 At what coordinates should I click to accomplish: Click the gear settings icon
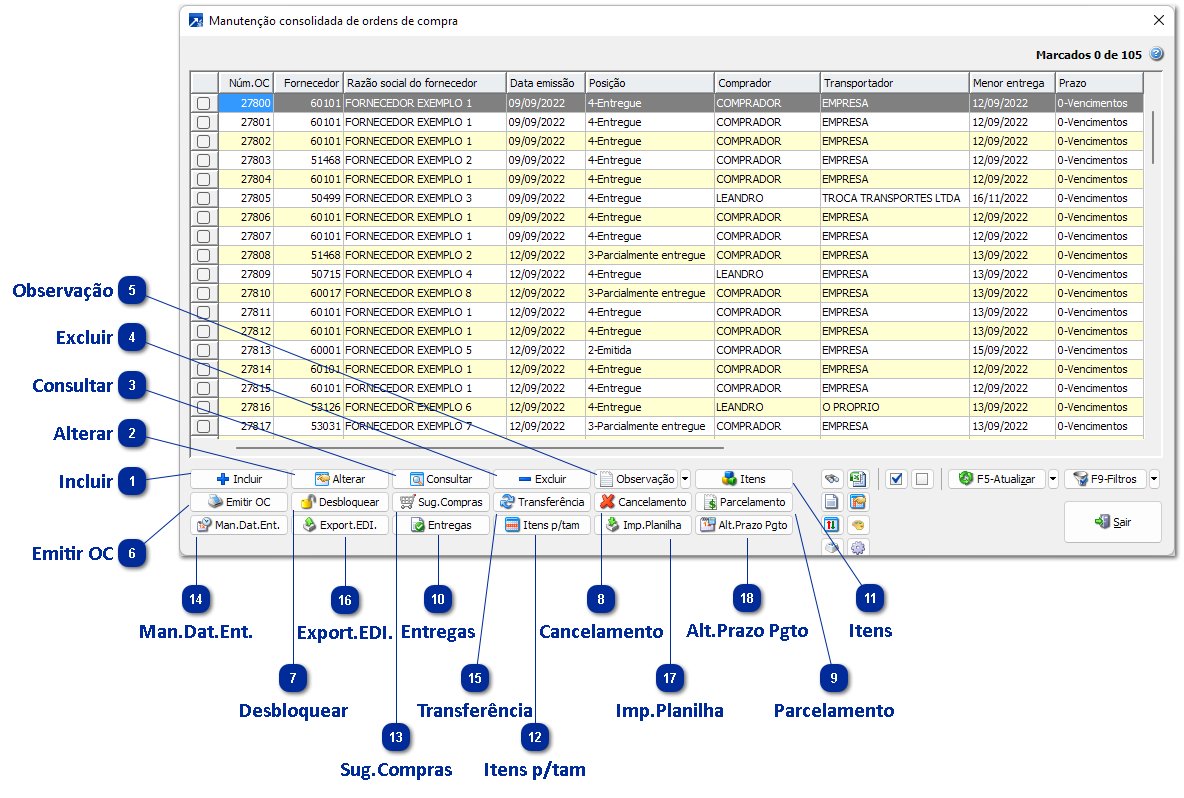coord(857,547)
